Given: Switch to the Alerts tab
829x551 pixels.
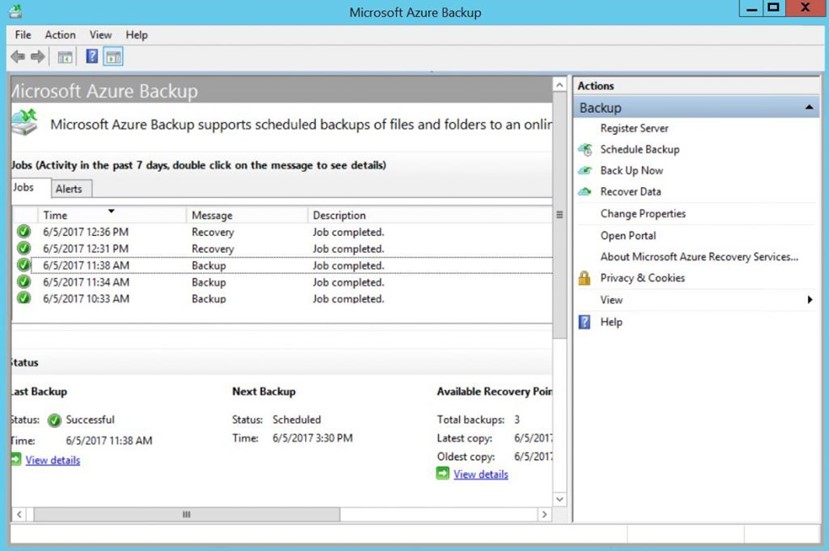Looking at the screenshot, I should point(69,189).
